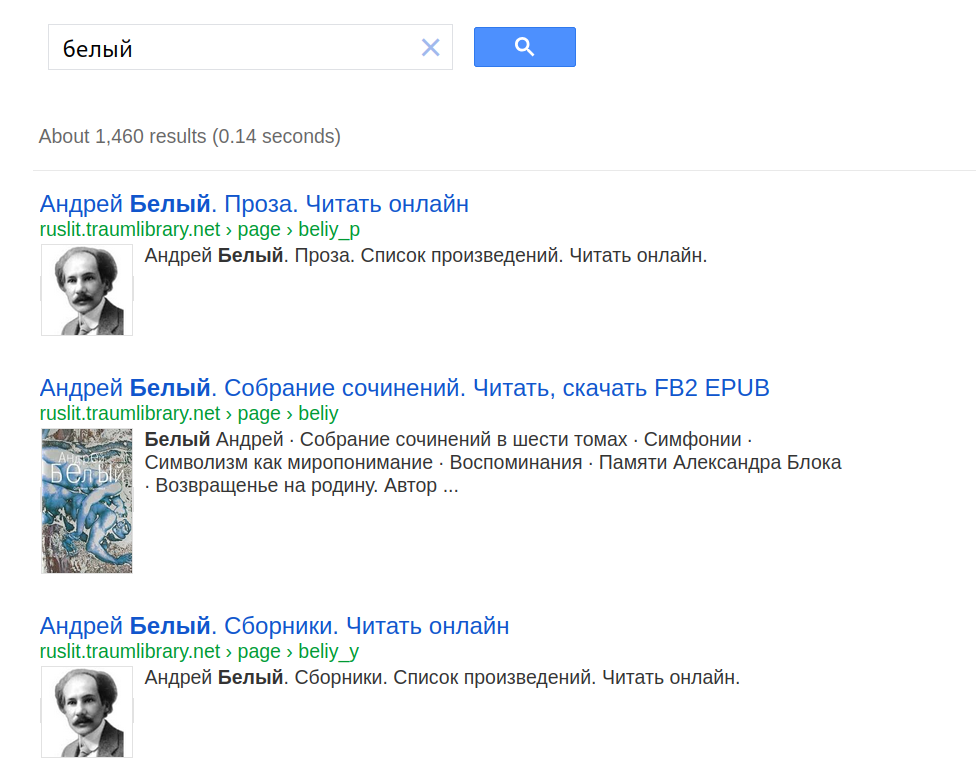
Task: Click 'page' in the second result URL
Action: tap(259, 413)
